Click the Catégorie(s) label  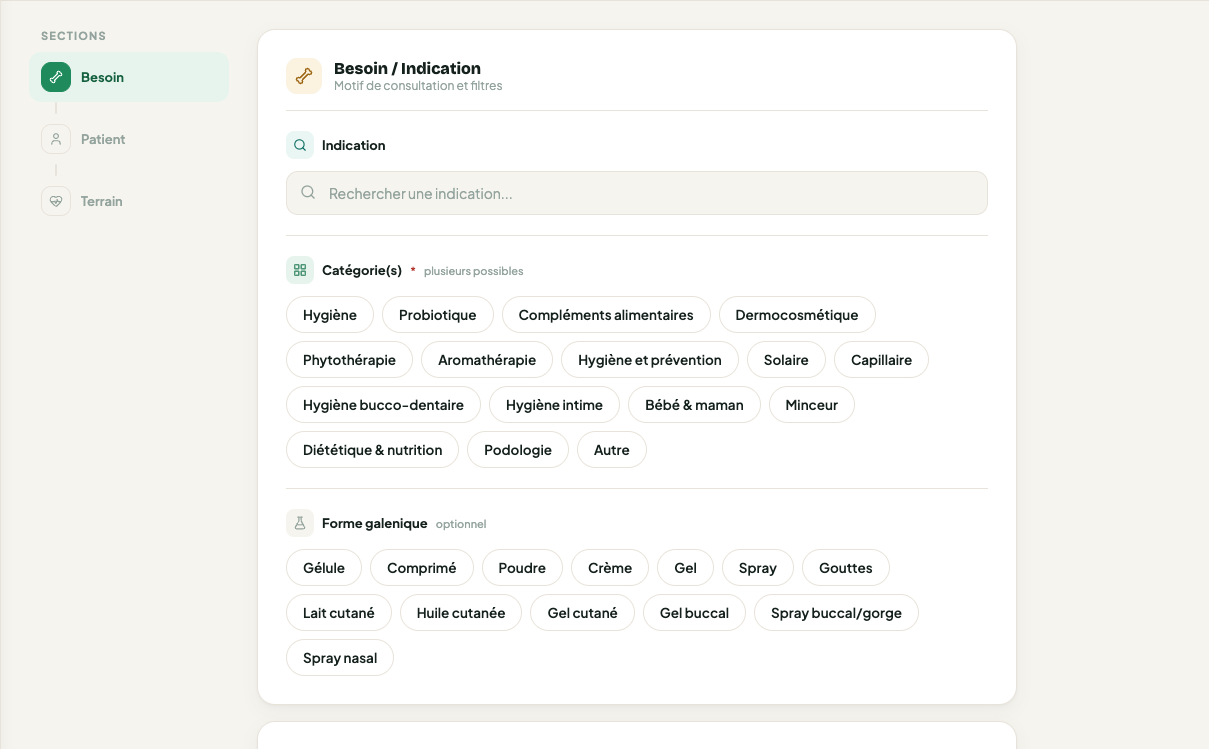pos(362,270)
